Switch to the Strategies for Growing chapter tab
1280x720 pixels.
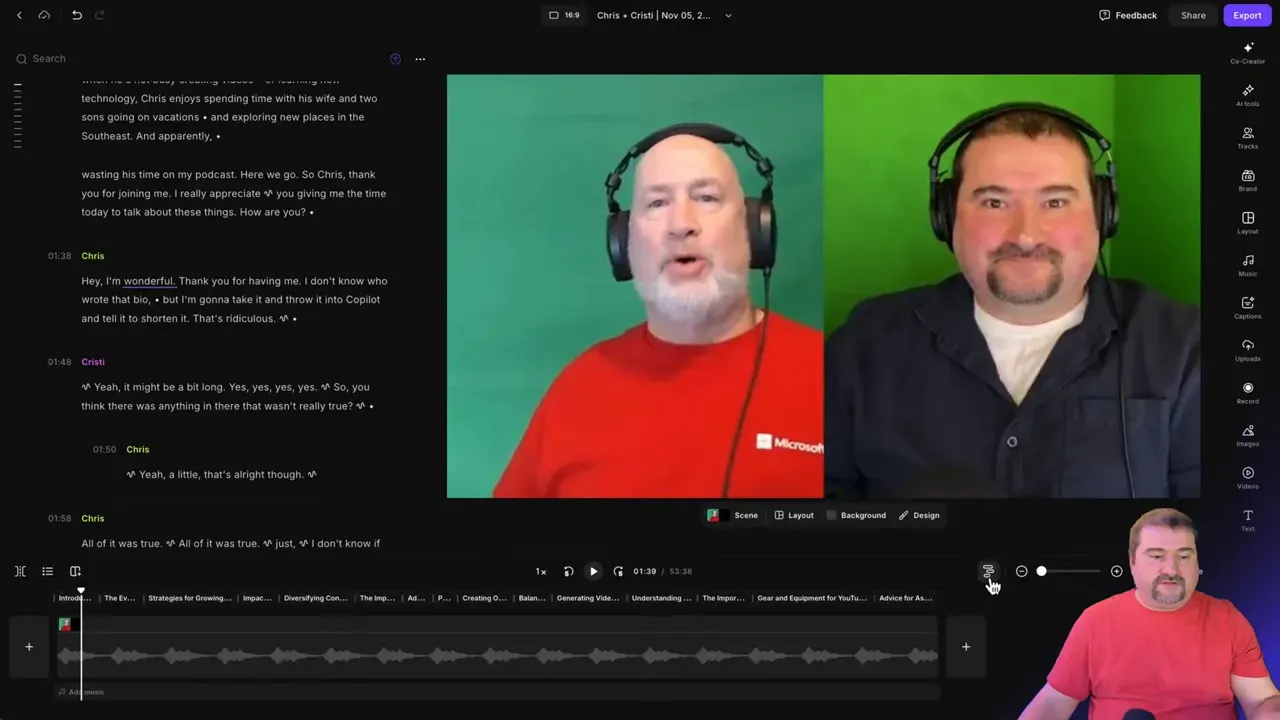pyautogui.click(x=190, y=597)
